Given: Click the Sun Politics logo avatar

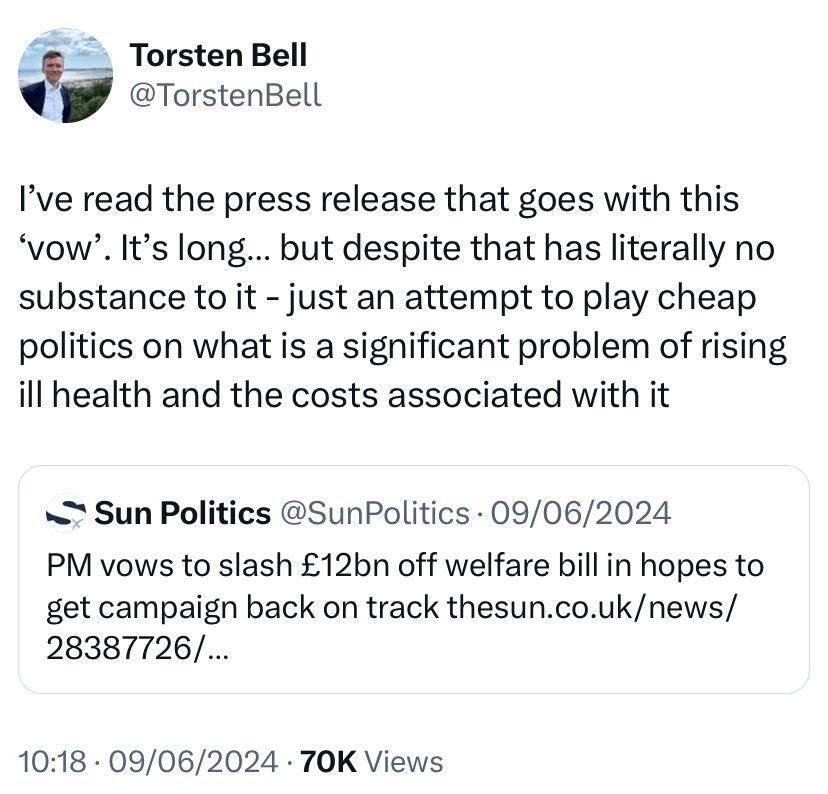Looking at the screenshot, I should pyautogui.click(x=66, y=514).
